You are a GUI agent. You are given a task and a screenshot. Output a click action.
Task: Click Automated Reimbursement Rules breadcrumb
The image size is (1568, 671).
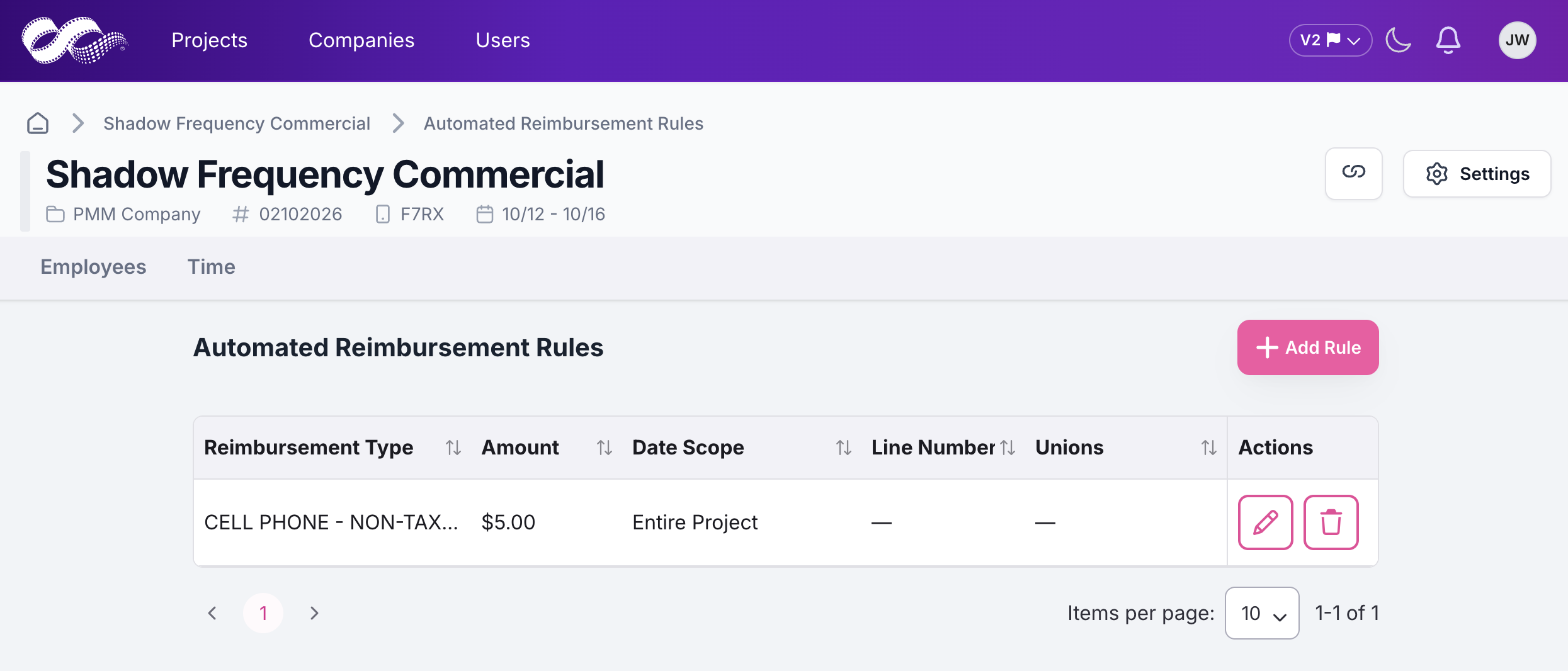pos(564,123)
